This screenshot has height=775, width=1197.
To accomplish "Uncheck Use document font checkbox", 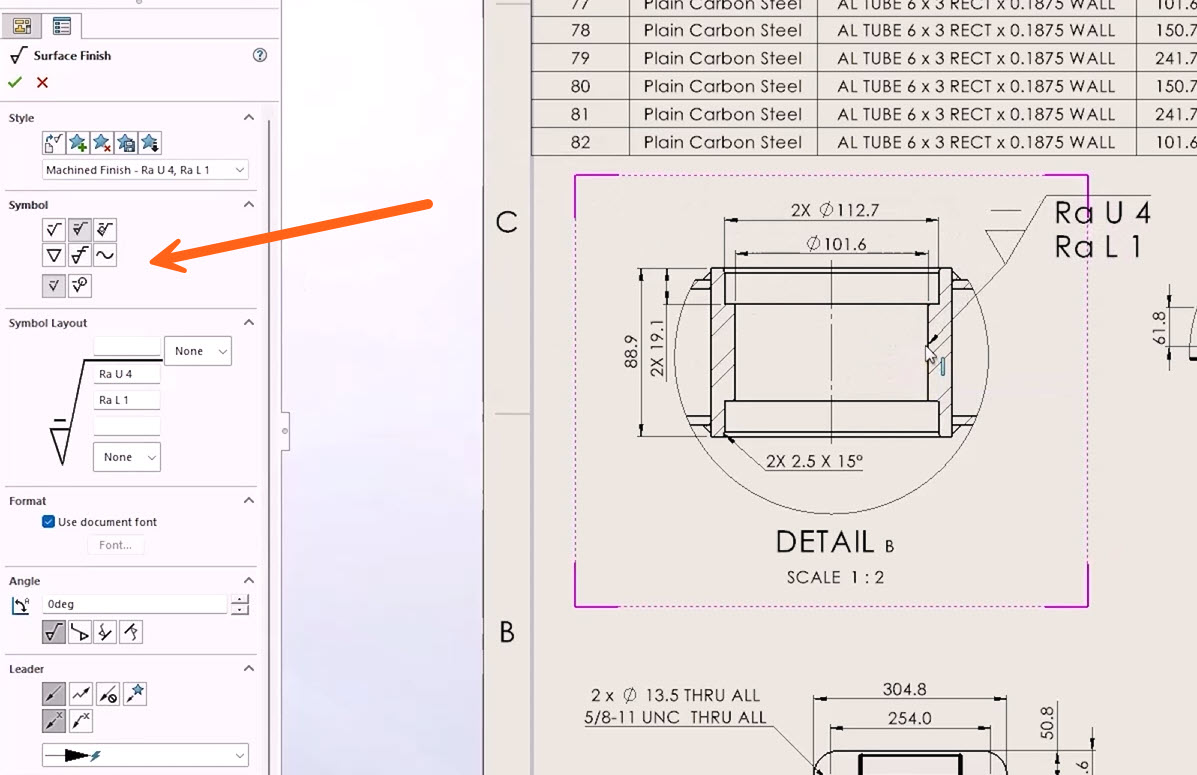I will pyautogui.click(x=48, y=522).
